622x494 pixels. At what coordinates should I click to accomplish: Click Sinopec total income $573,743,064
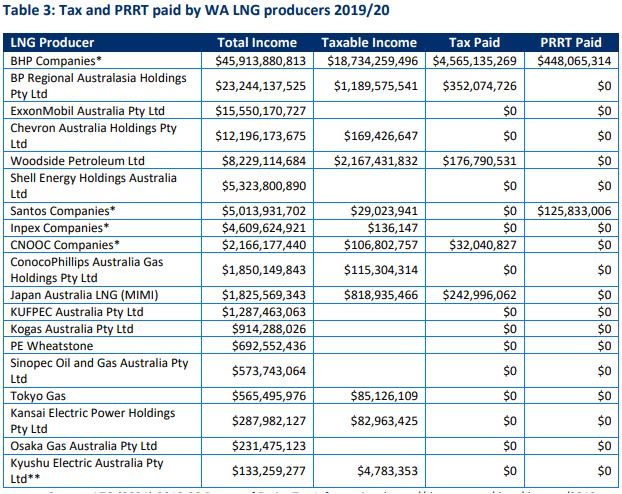[x=269, y=371]
